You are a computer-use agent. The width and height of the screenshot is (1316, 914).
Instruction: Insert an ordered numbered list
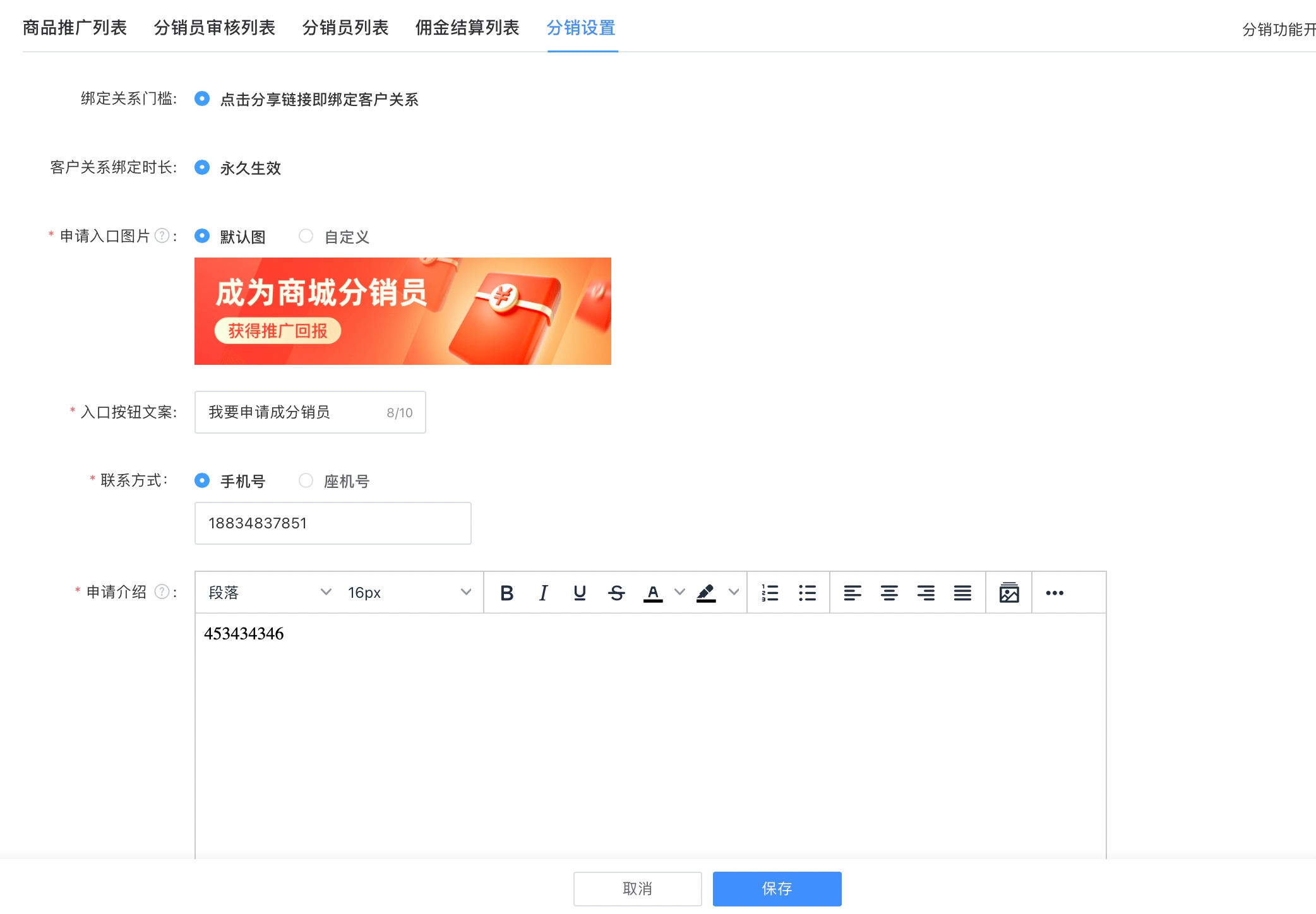tap(770, 593)
